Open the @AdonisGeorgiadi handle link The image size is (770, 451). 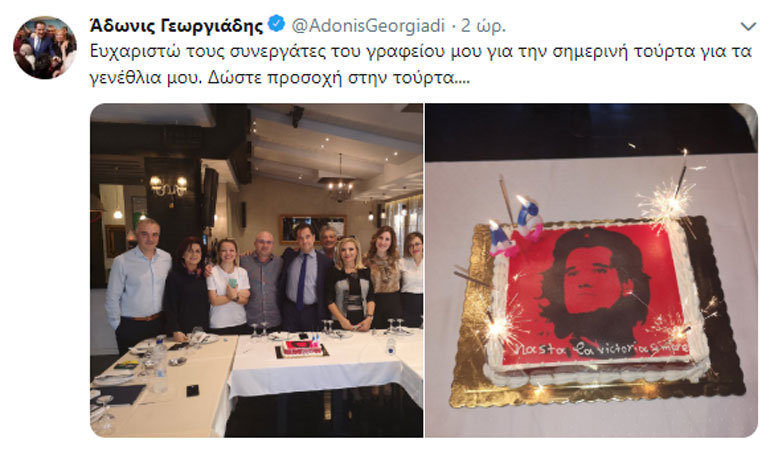368,26
